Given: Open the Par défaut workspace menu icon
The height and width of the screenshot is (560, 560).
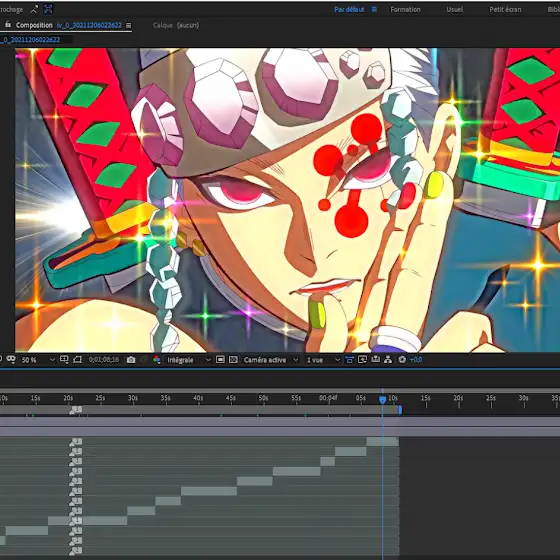Looking at the screenshot, I should 374,9.
